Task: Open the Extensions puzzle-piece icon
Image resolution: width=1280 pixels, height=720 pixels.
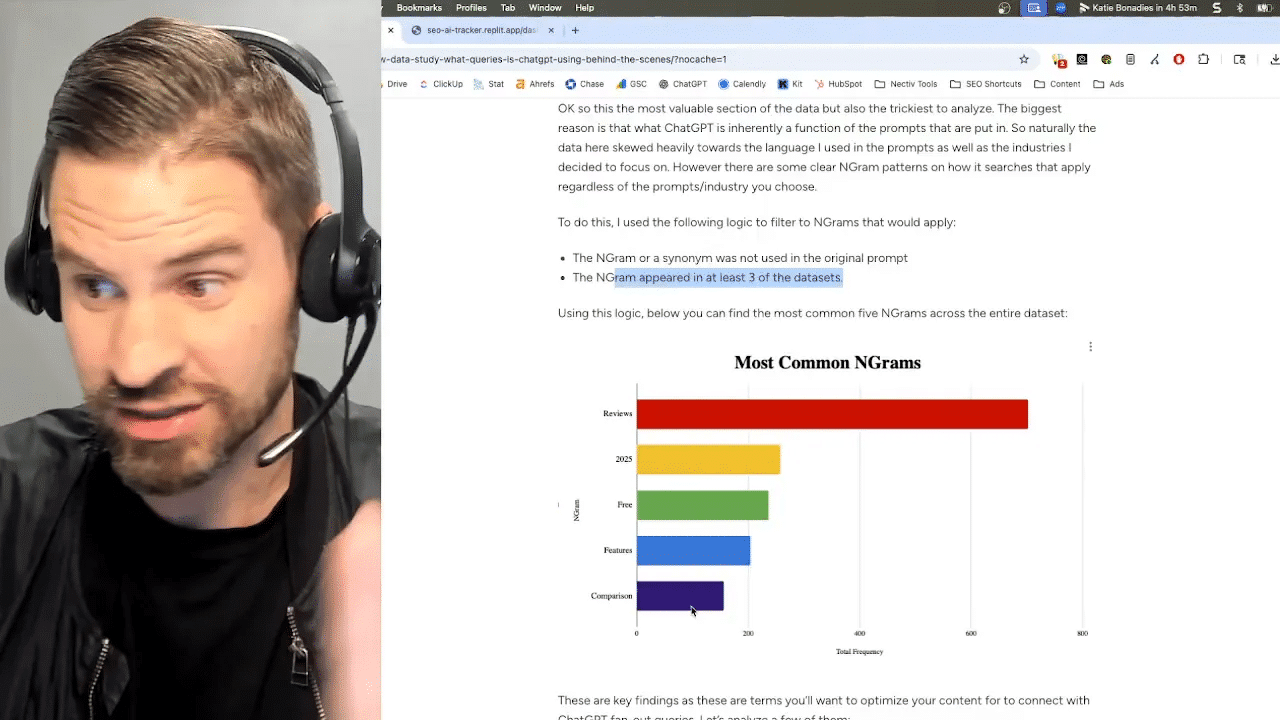Action: pyautogui.click(x=1203, y=59)
